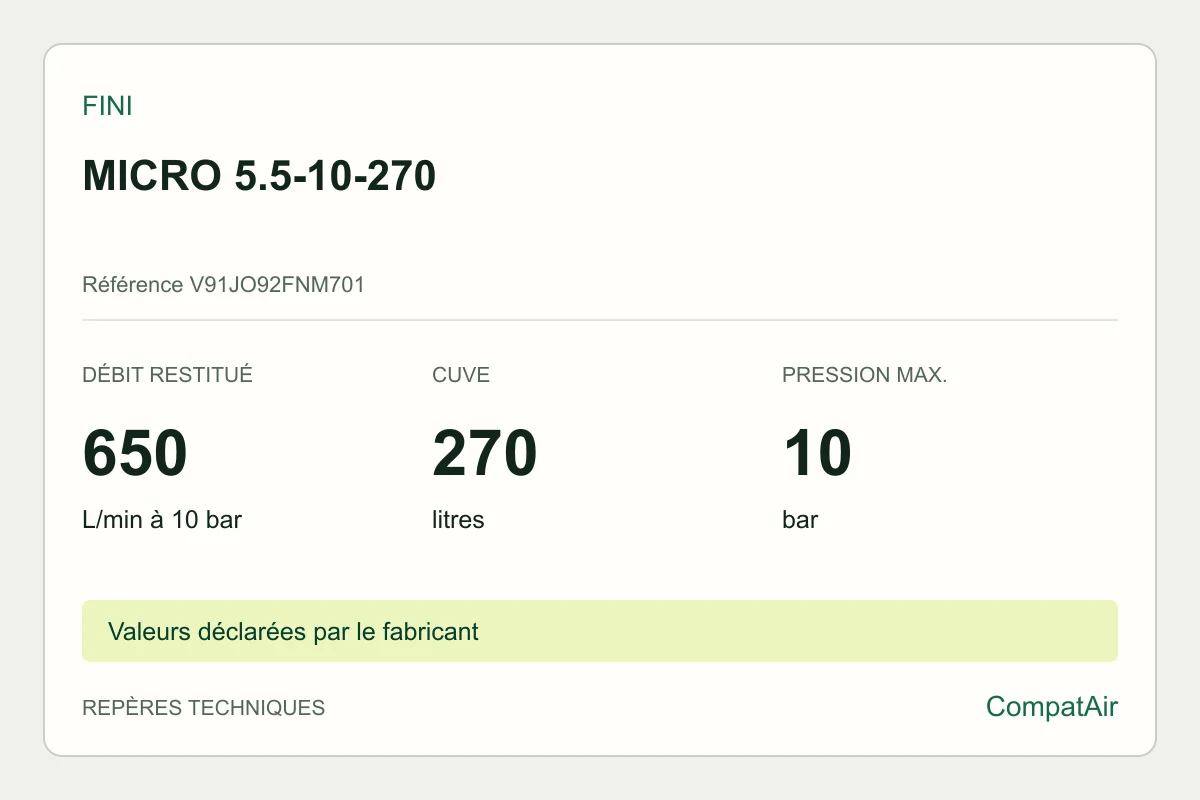The height and width of the screenshot is (800, 1200).
Task: Click empty card area beside the product title
Action: [x=780, y=176]
